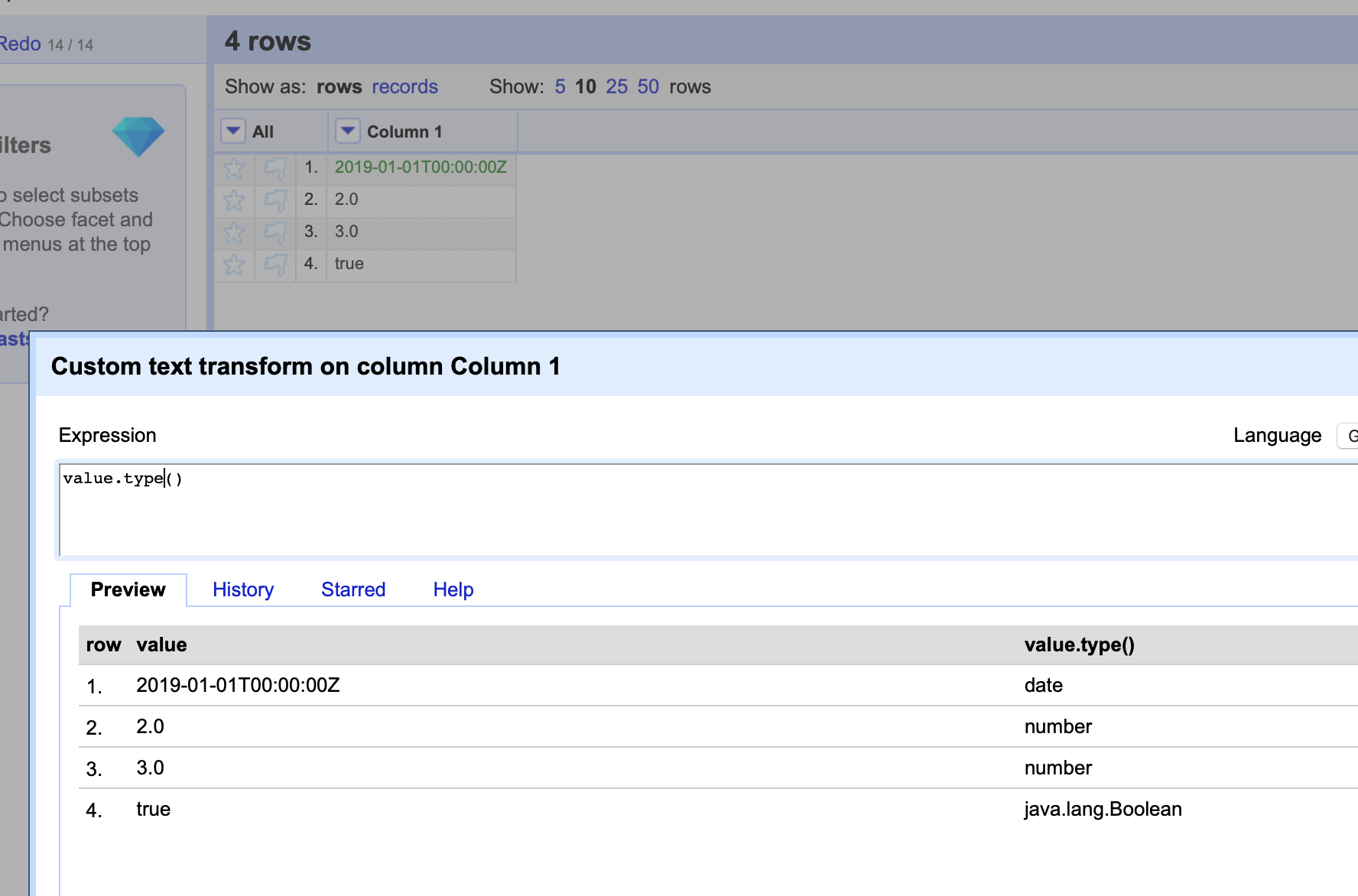Show 50 rows per page
Viewport: 1358px width, 896px height.
pyautogui.click(x=648, y=86)
